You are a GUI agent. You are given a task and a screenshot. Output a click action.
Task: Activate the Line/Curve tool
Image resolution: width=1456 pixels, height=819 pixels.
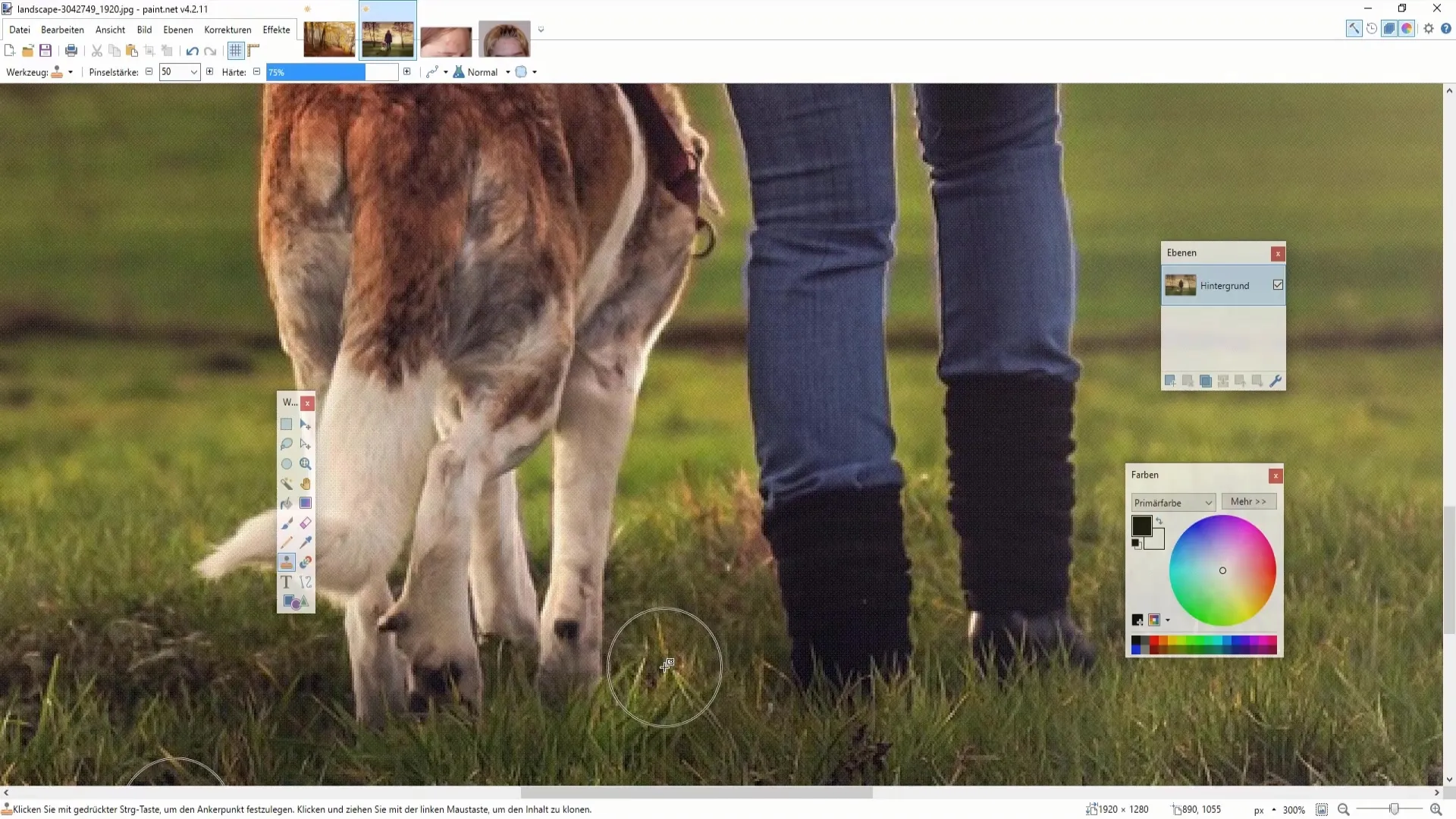tap(306, 582)
